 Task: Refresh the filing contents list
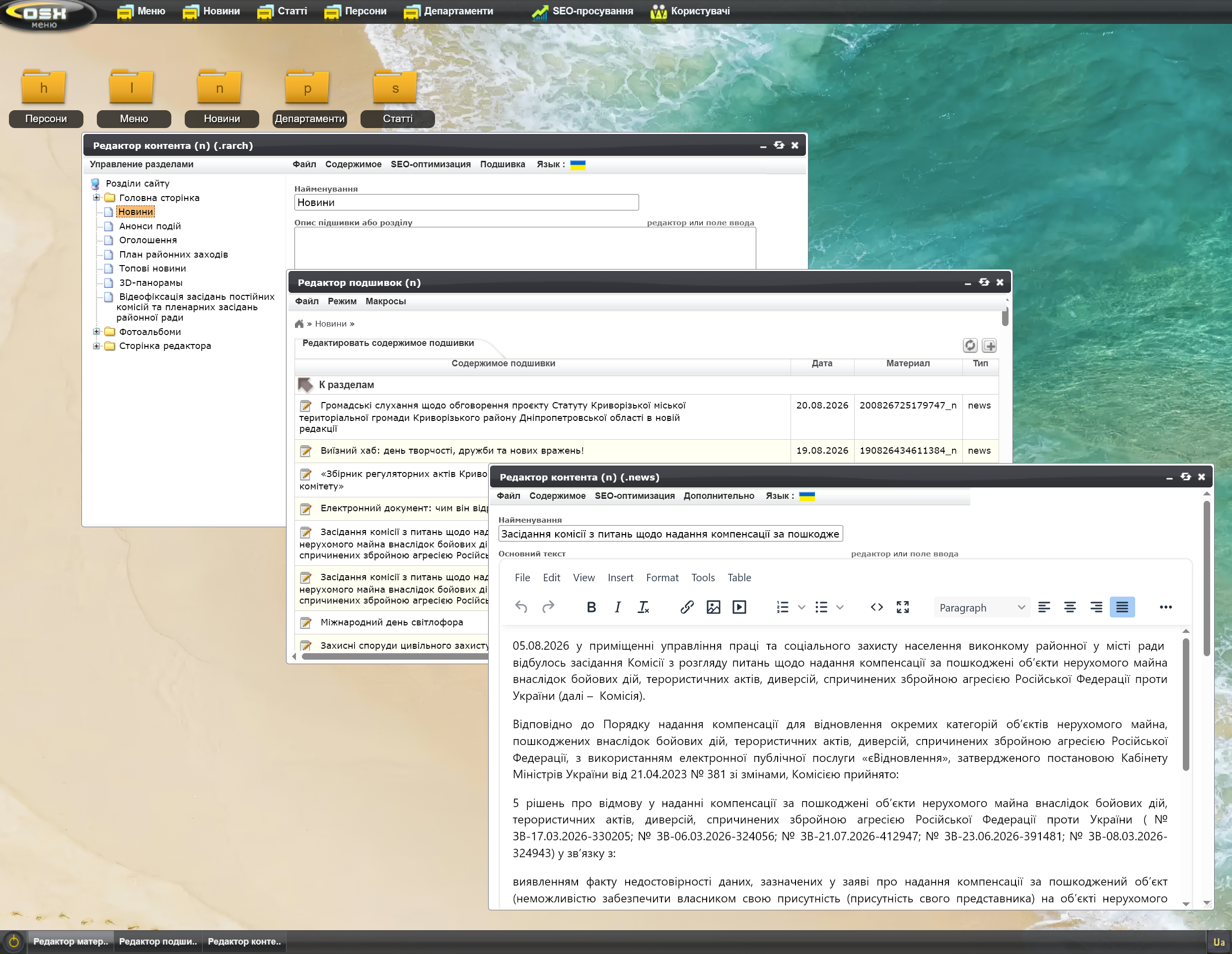tap(970, 345)
